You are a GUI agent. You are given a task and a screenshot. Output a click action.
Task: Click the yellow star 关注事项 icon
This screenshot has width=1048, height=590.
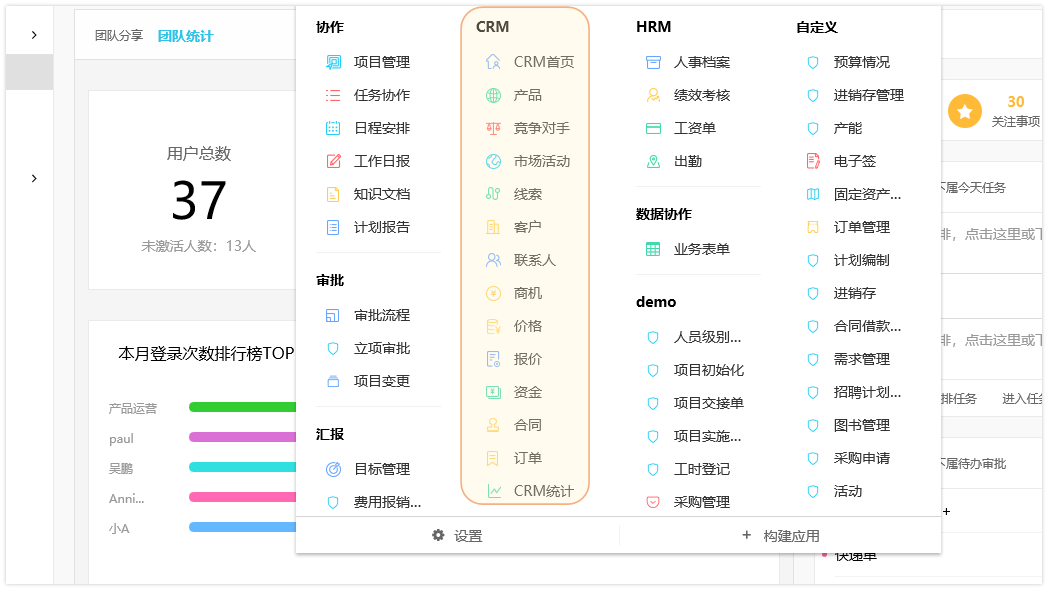(x=965, y=111)
